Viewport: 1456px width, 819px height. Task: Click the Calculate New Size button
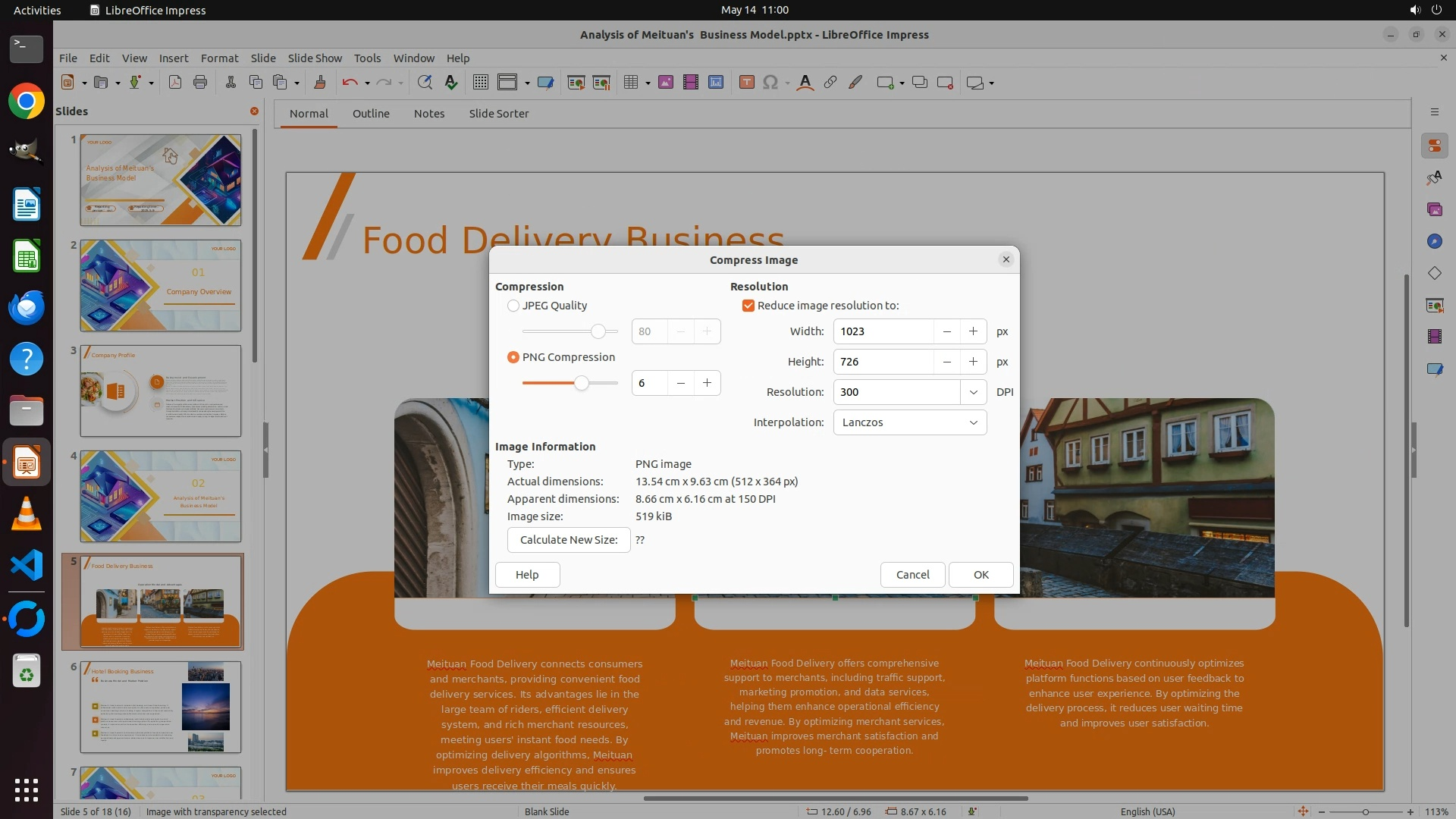(x=569, y=540)
